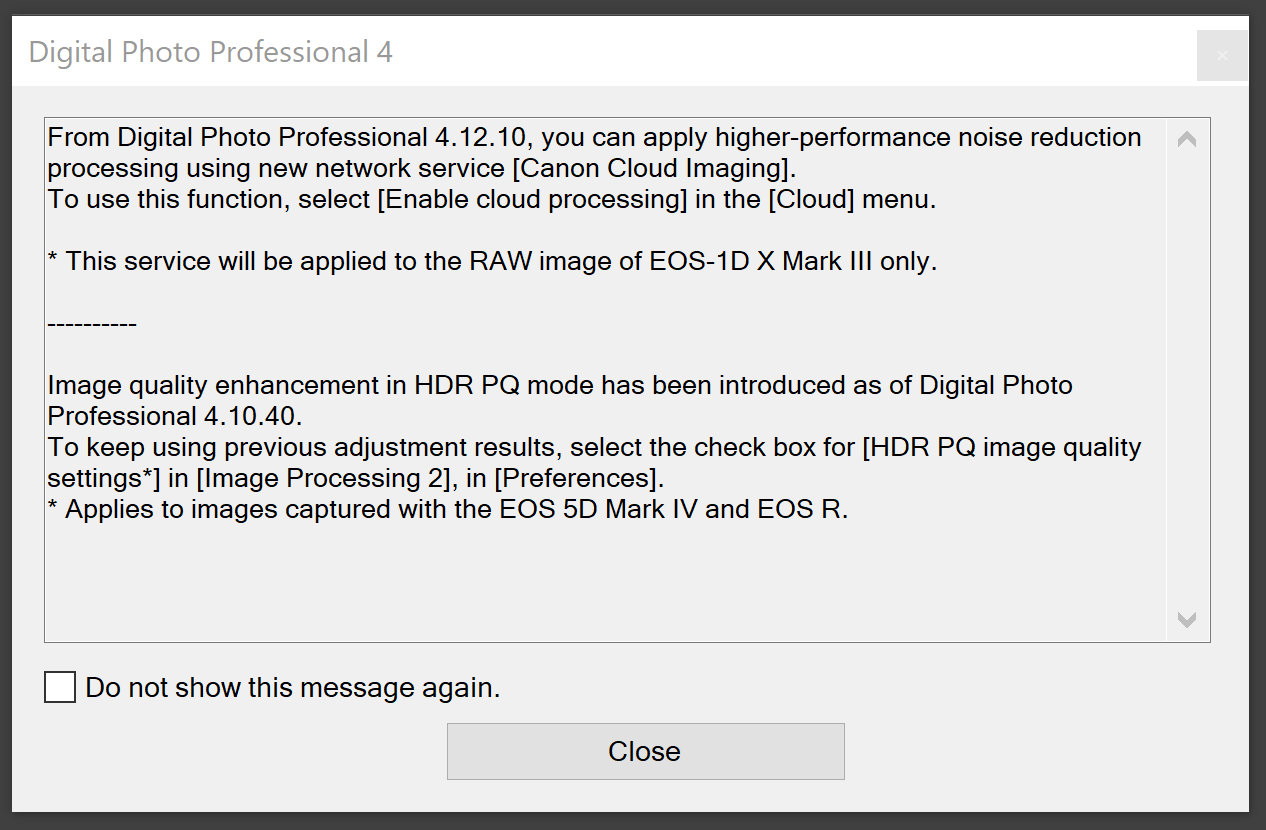Click the "[Preferences]" text in the message

571,478
